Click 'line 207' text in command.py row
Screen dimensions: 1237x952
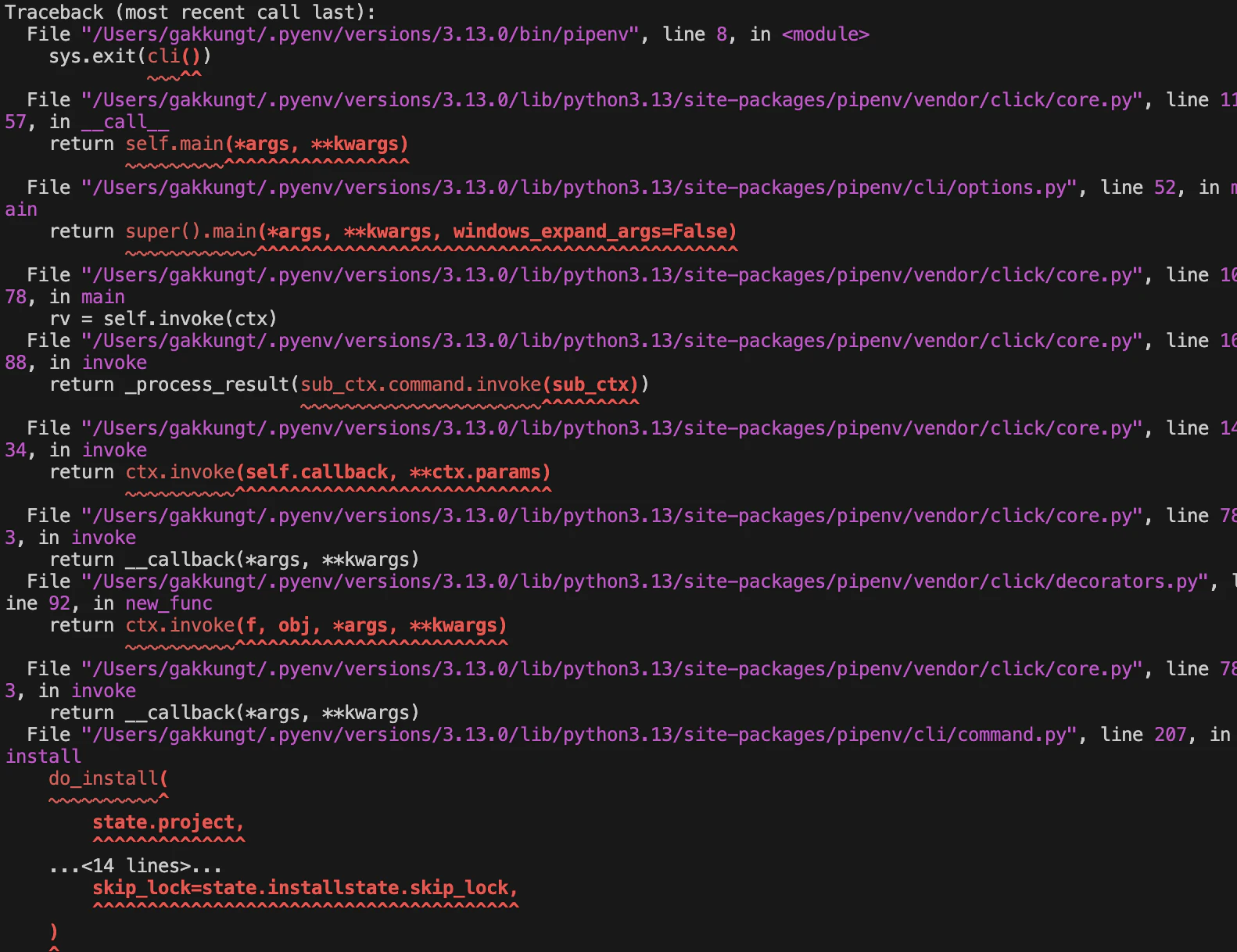tap(1143, 735)
